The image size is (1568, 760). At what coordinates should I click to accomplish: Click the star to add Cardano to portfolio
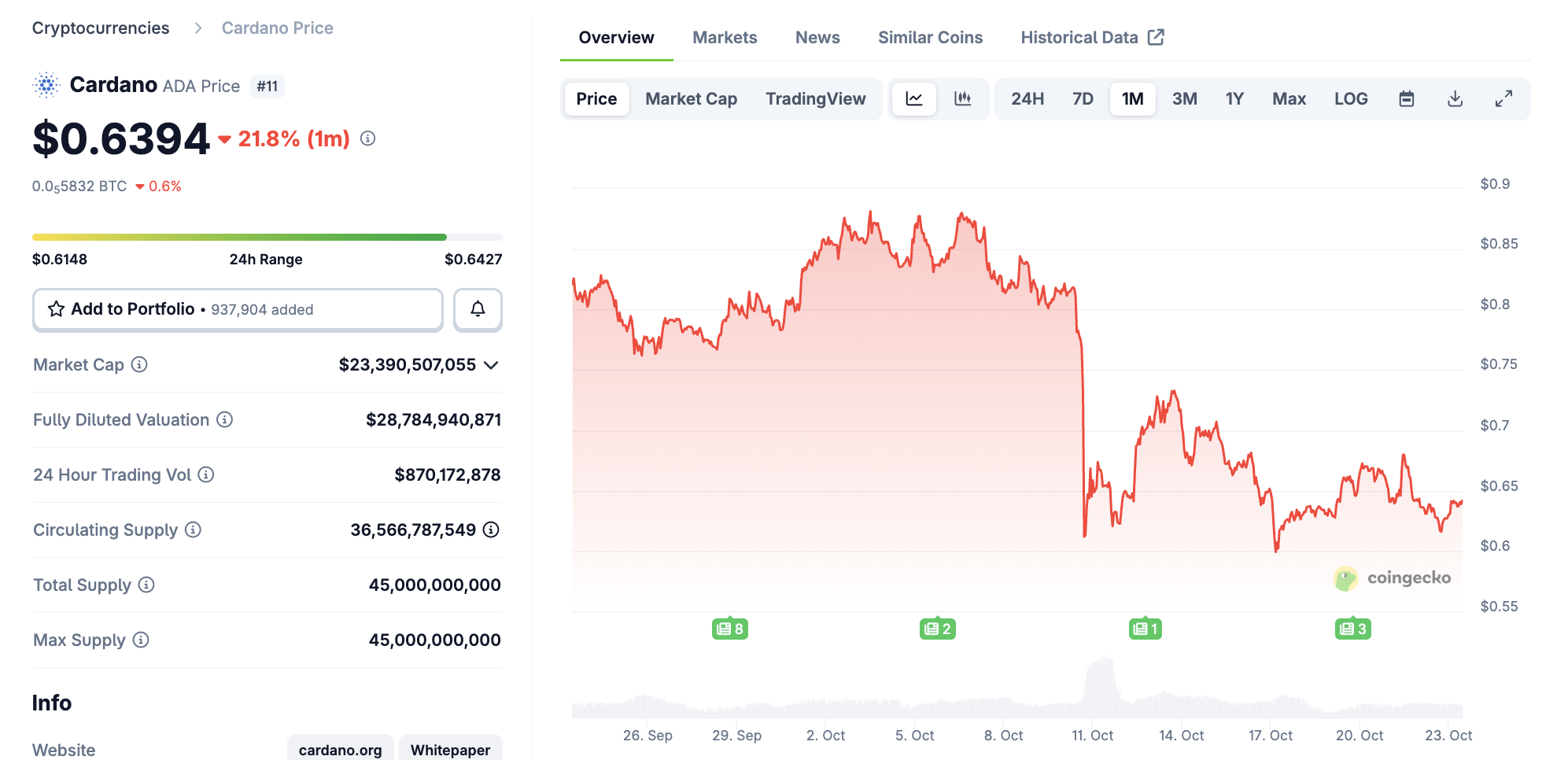click(55, 309)
